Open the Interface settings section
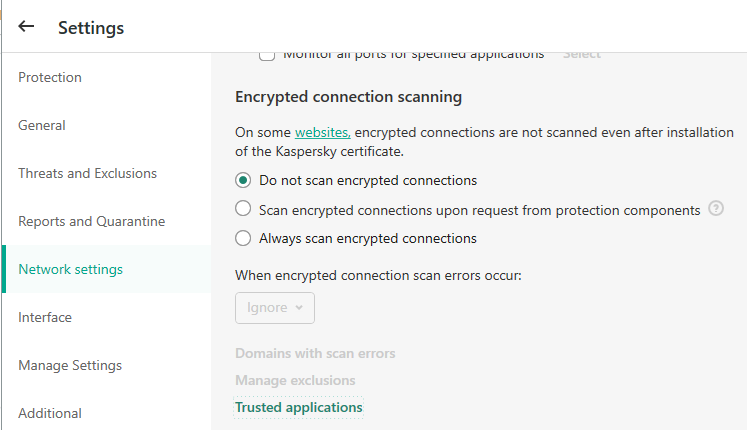Screen dimensions: 747x430 click(45, 318)
